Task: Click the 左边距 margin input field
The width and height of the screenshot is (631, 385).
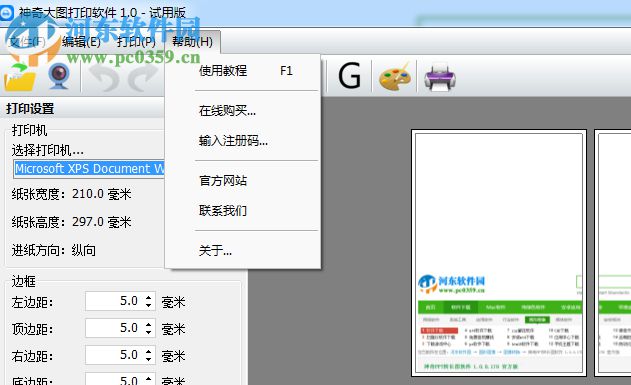Action: [x=120, y=301]
